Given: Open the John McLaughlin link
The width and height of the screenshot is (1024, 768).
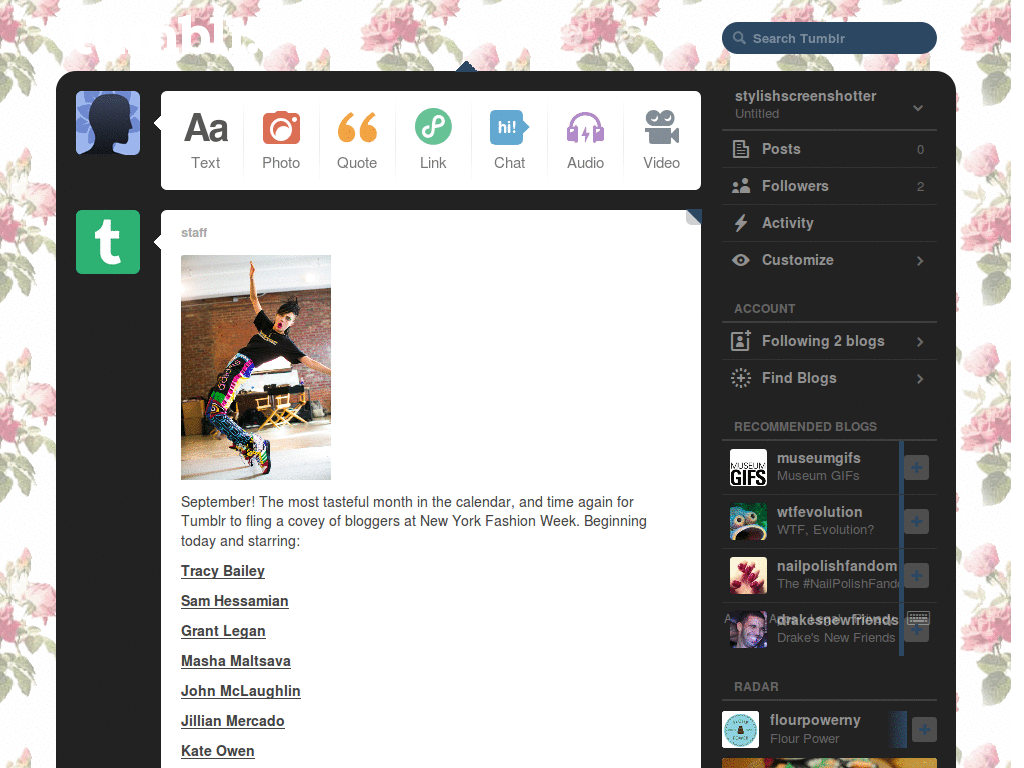Looking at the screenshot, I should pyautogui.click(x=240, y=691).
